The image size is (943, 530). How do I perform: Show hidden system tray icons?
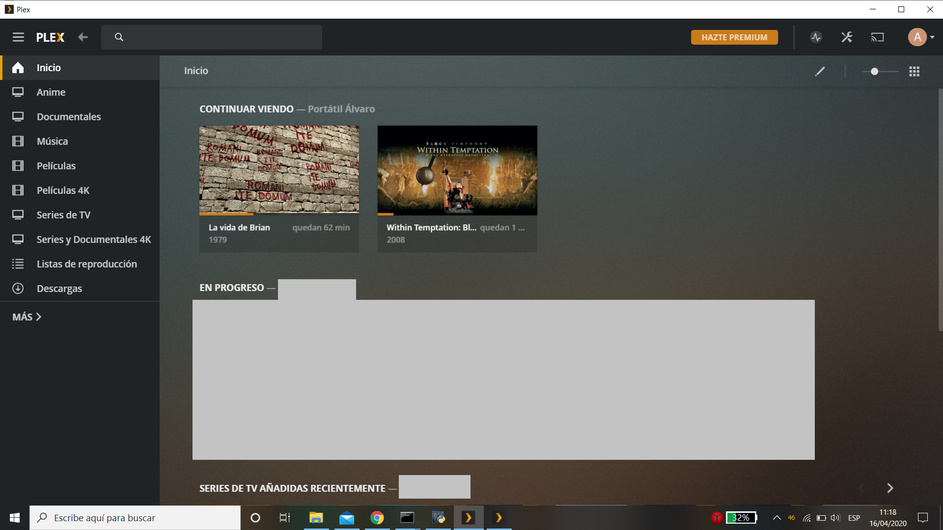pos(776,517)
